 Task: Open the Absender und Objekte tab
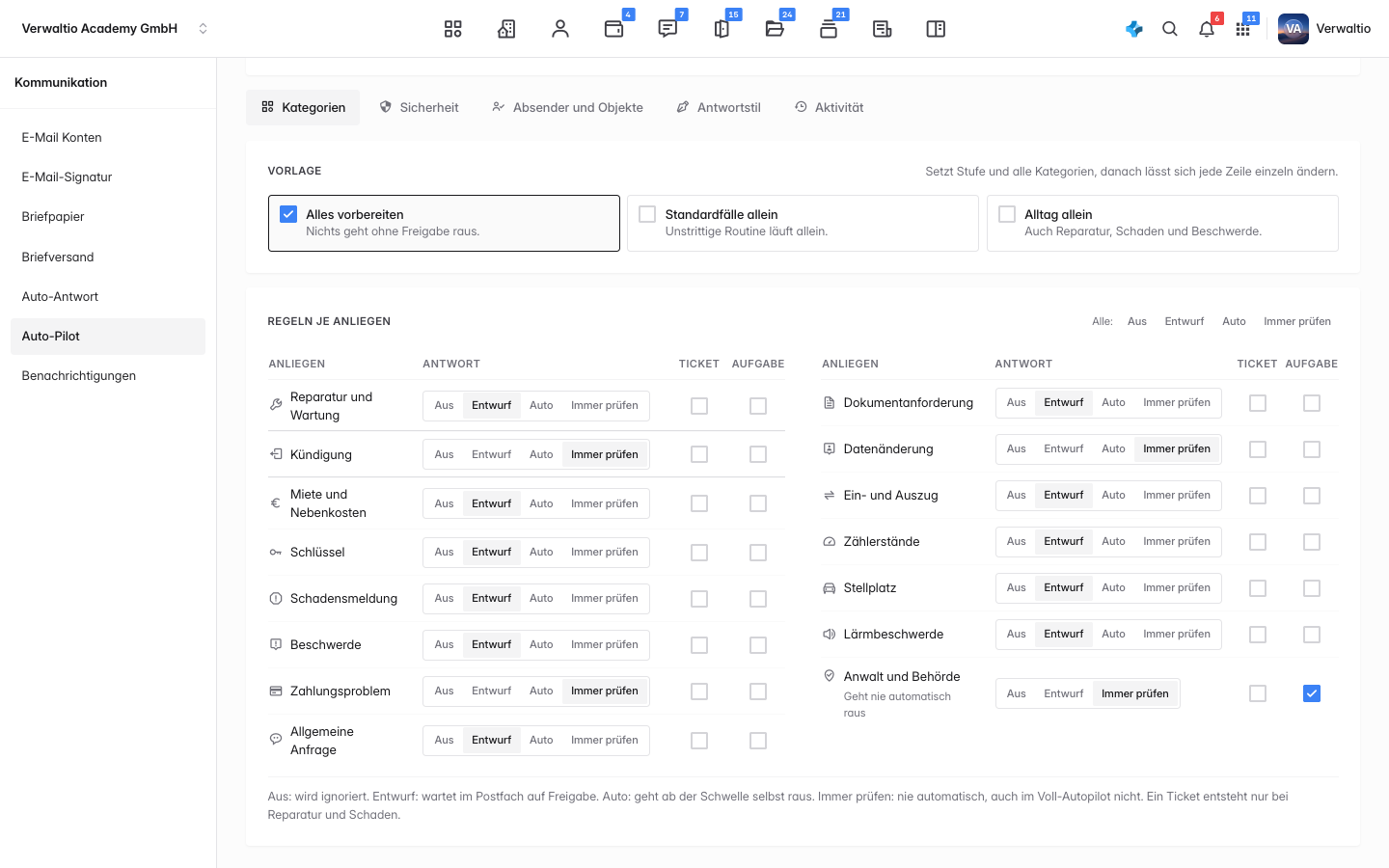coord(567,107)
